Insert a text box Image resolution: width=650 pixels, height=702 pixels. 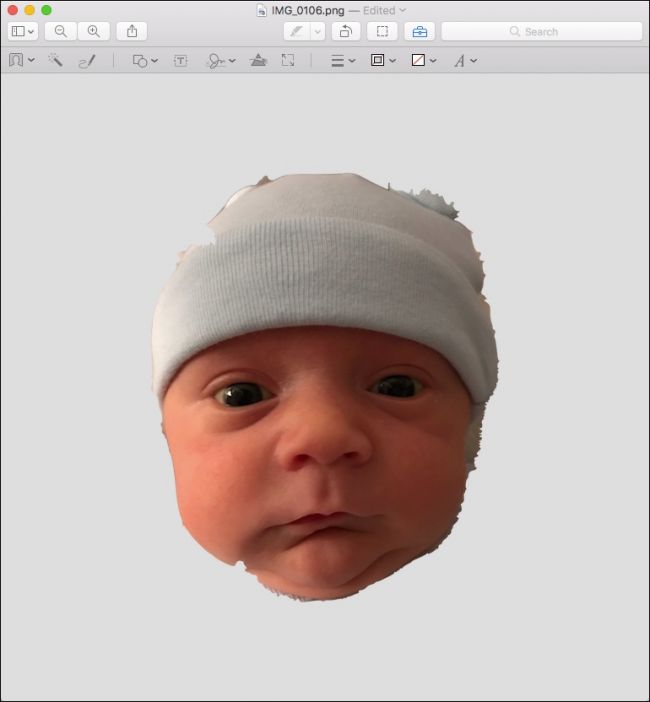point(180,61)
